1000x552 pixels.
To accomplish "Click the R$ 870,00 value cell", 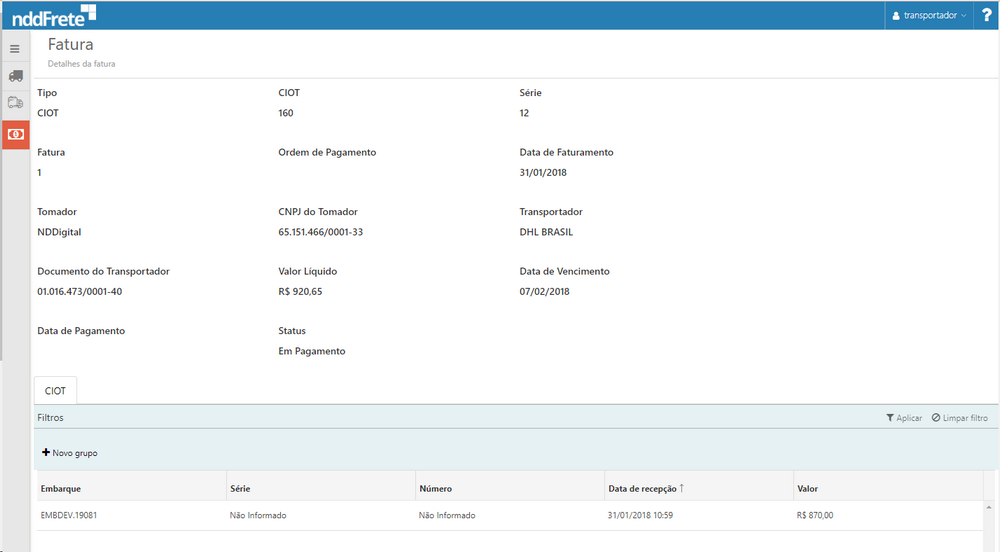I will (815, 516).
